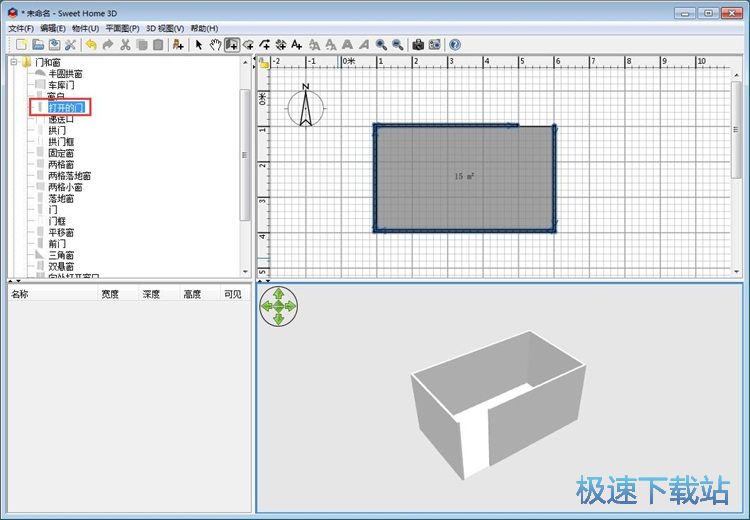The height and width of the screenshot is (520, 750).
Task: Open the 3D 视图(V) menu
Action: click(165, 28)
